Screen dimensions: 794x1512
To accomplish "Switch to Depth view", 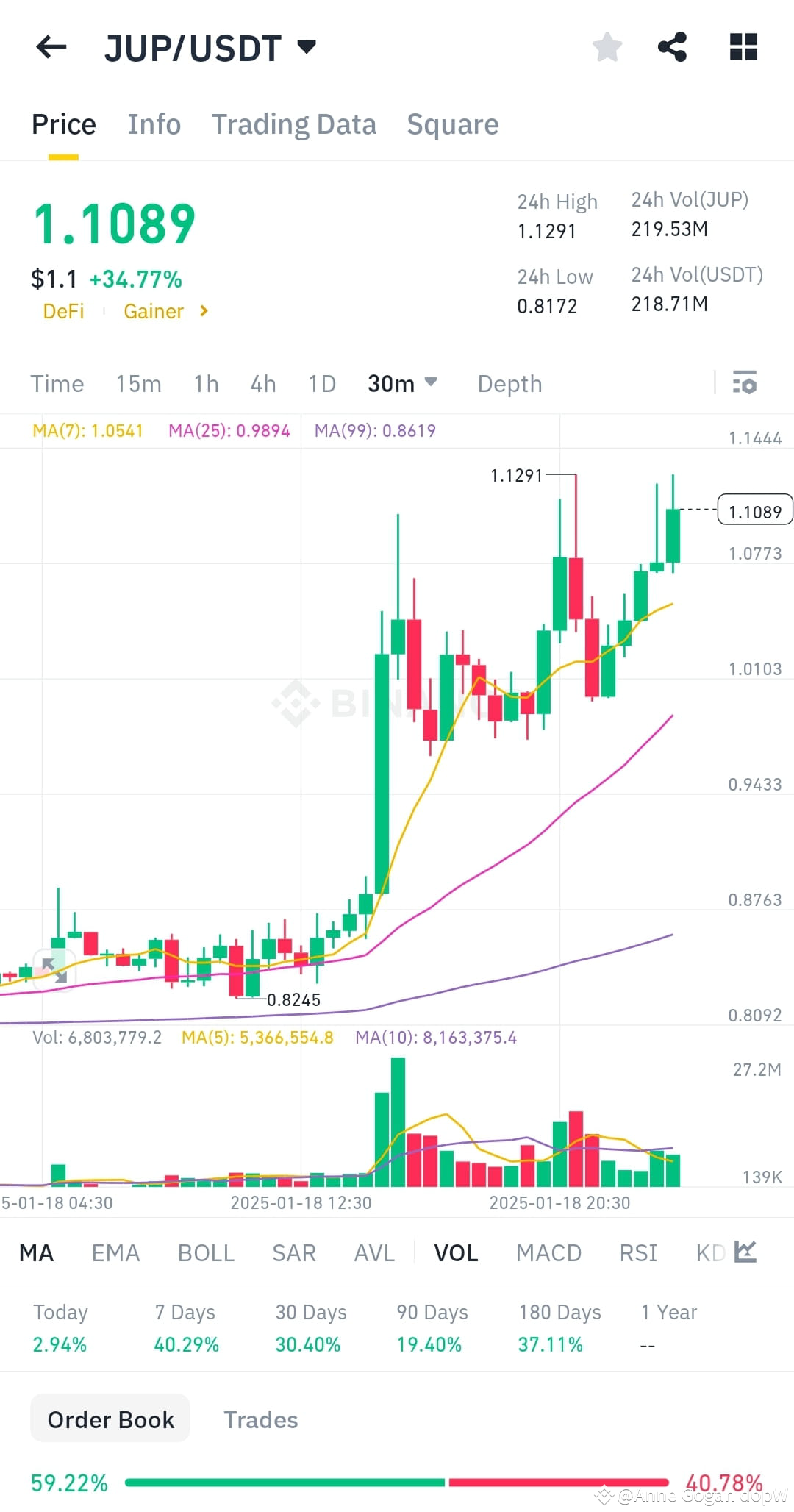I will coord(509,383).
